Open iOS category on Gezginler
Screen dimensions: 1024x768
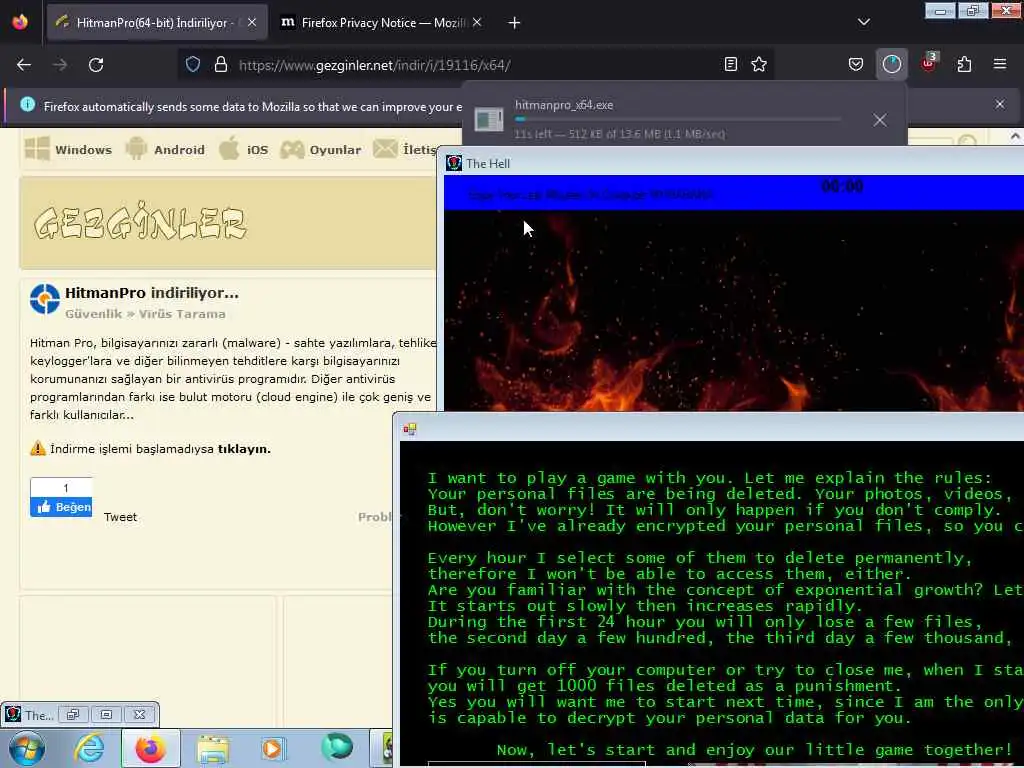243,149
